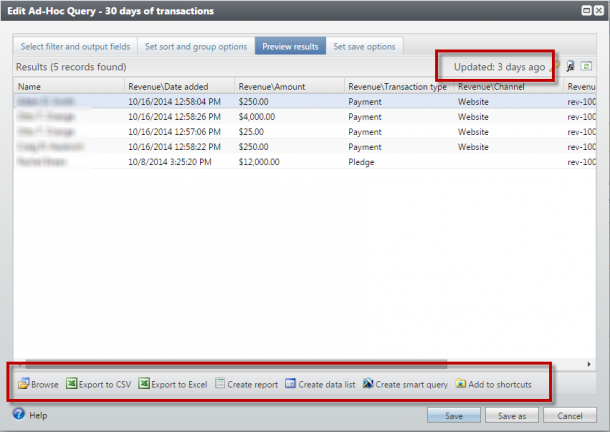Go to Set save options tab
Image resolution: width=610 pixels, height=432 pixels.
click(364, 46)
